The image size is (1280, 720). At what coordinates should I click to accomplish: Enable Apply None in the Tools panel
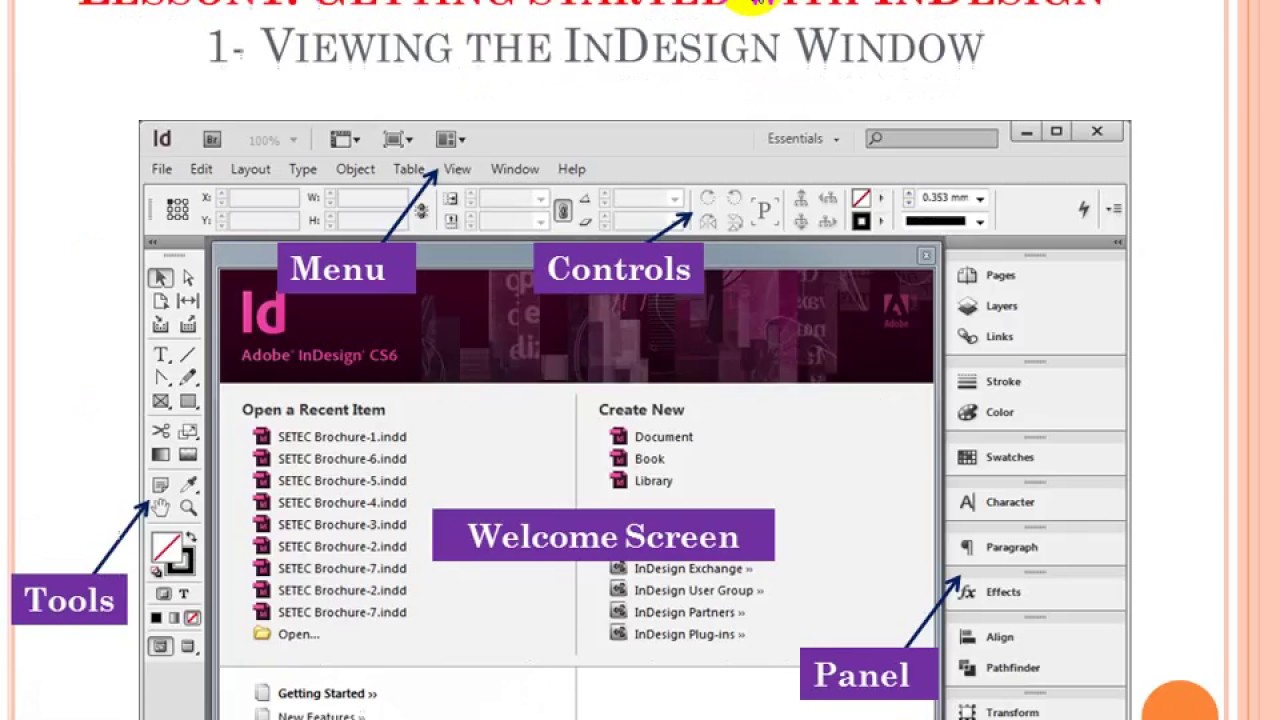(192, 618)
